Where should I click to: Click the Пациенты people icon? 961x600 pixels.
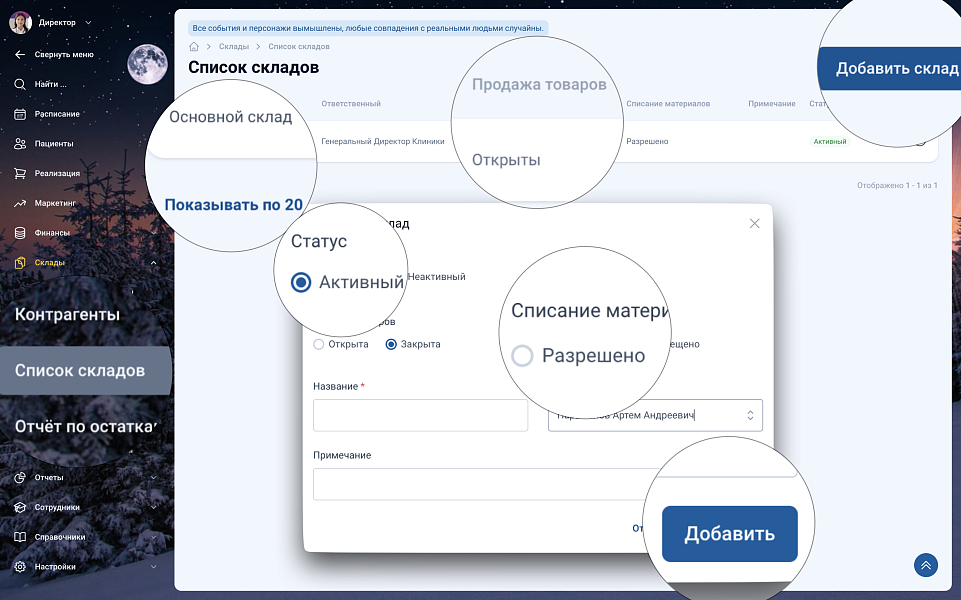(20, 144)
